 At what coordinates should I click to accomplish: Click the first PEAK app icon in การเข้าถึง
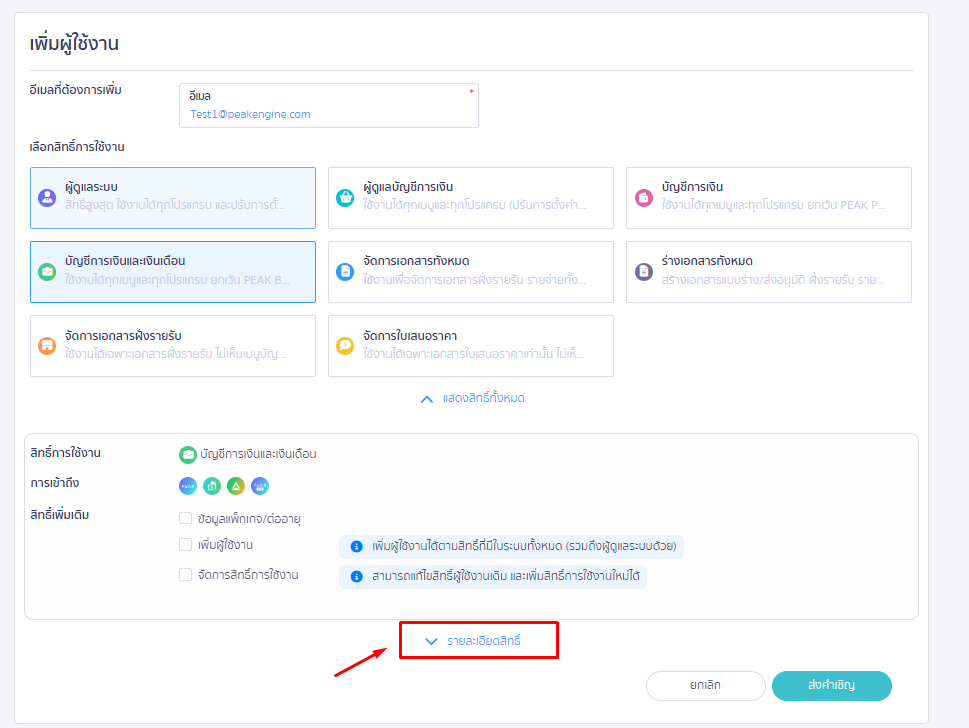coord(188,486)
